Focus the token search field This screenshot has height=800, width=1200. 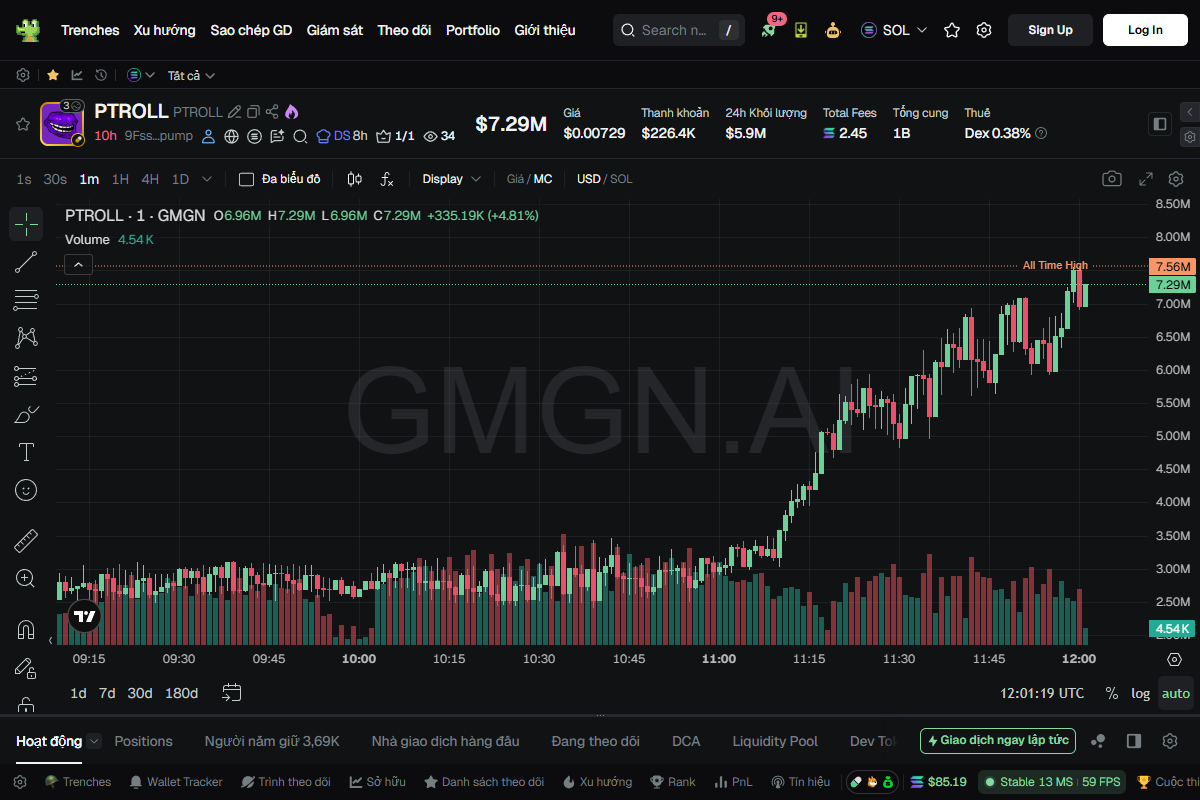[x=678, y=30]
